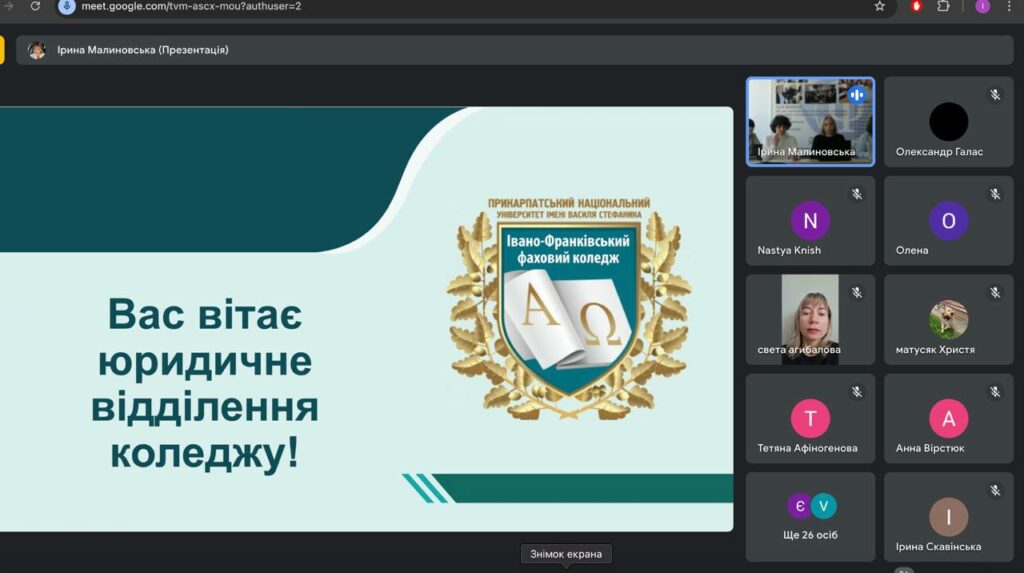The image size is (1024, 573).
Task: Click the muted mic icon on матусяк Христя tile
Action: pyautogui.click(x=995, y=293)
